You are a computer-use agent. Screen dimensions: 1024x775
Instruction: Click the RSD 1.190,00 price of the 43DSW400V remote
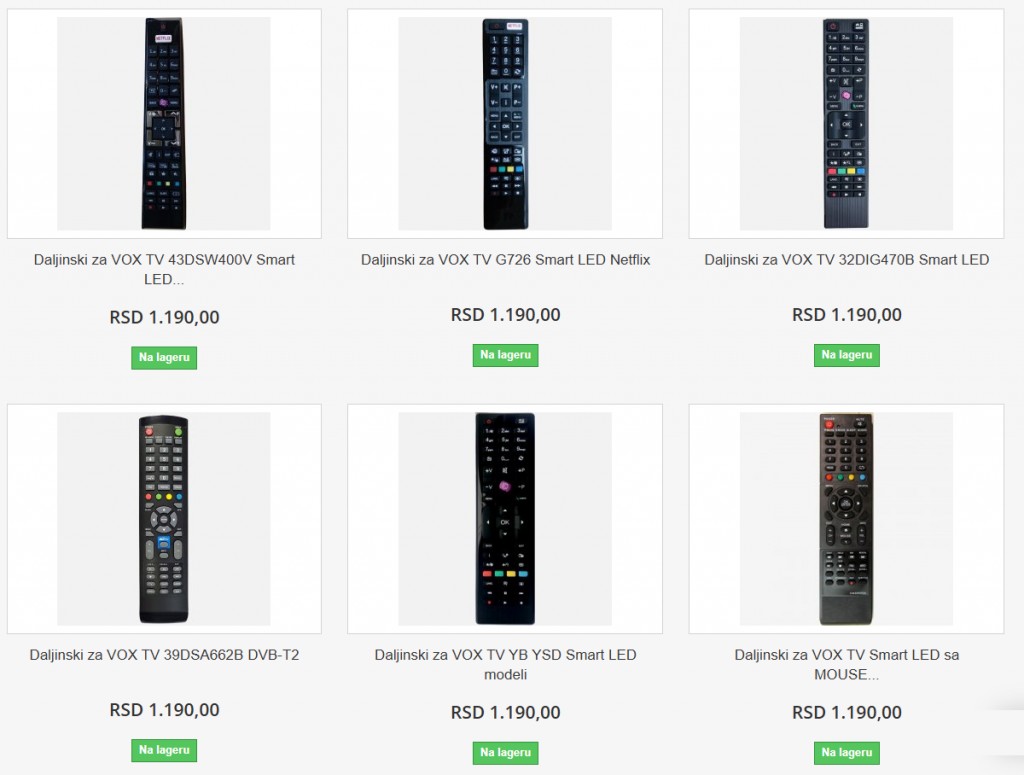[164, 318]
